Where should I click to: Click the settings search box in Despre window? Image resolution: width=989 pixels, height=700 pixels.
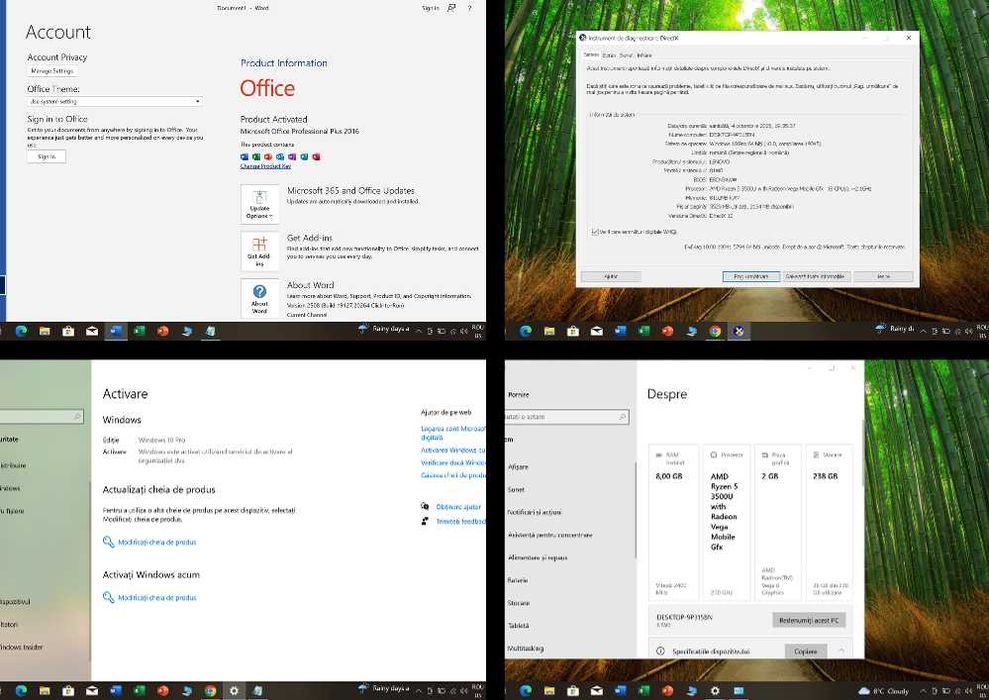click(567, 416)
